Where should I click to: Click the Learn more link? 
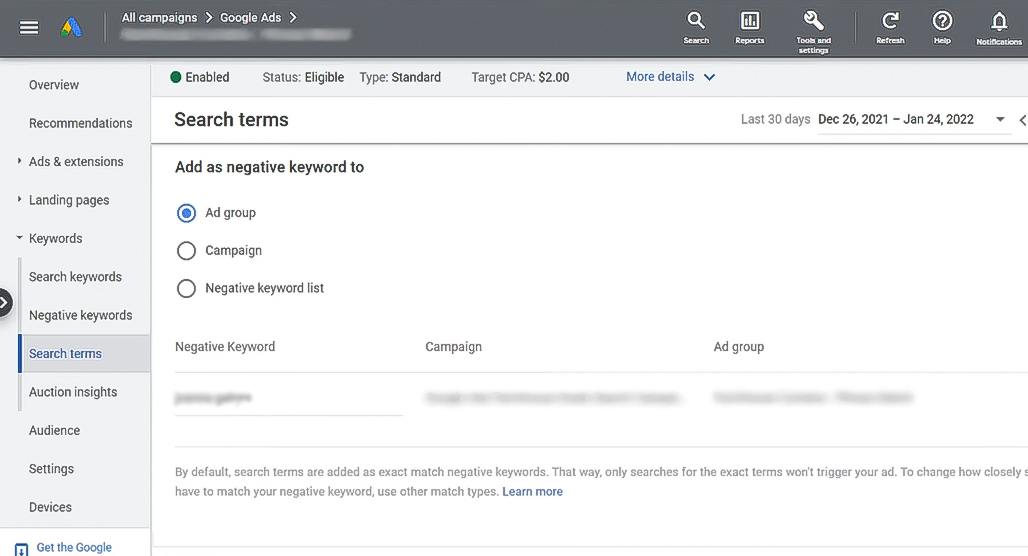pyautogui.click(x=532, y=492)
